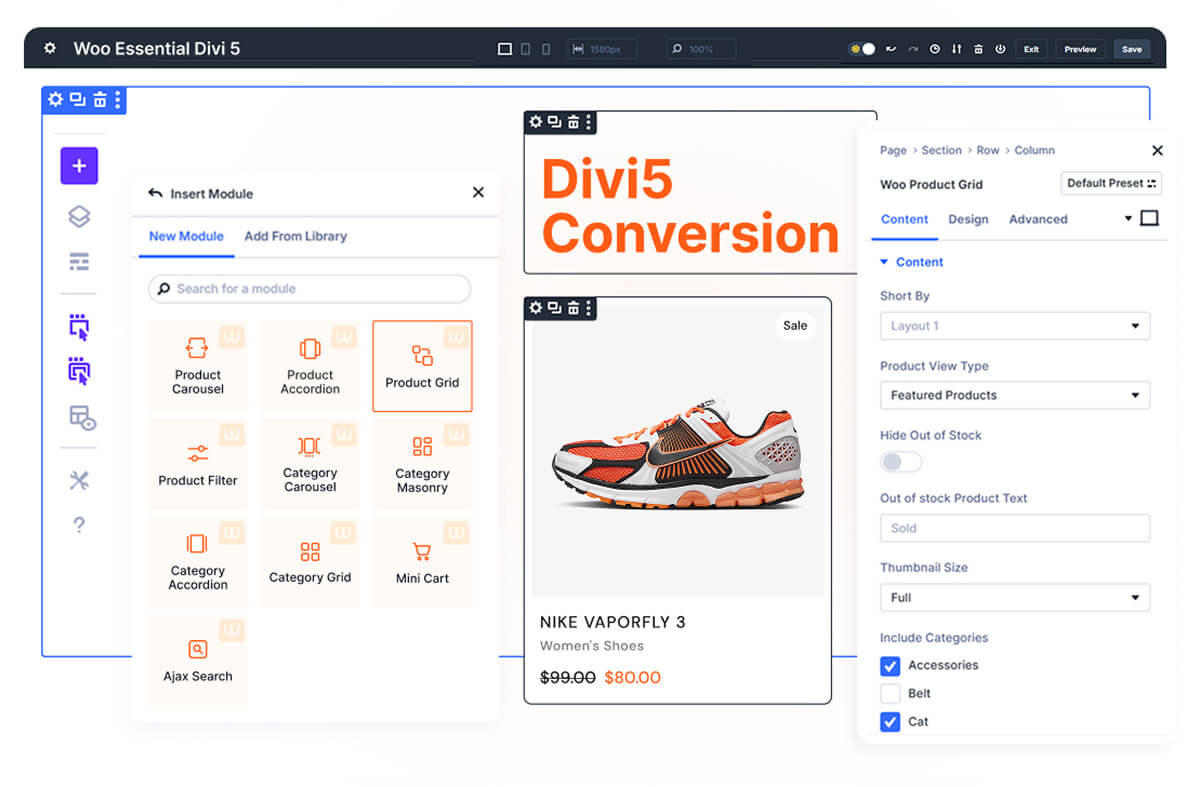Click the redo arrow in the top bar

point(913,49)
